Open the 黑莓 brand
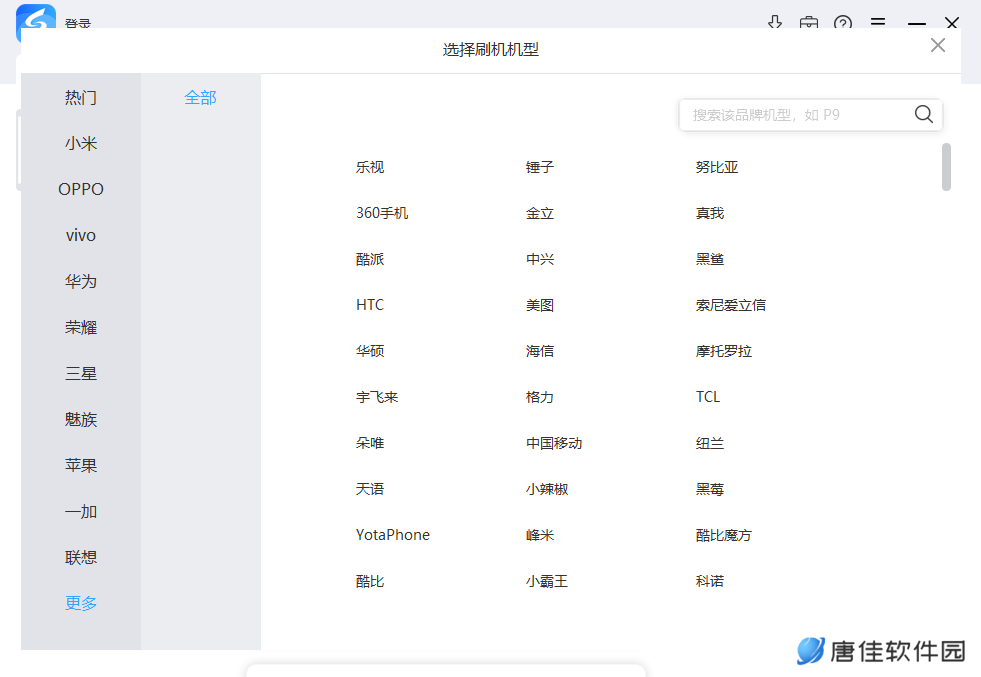Viewport: 981px width, 677px height. point(709,489)
